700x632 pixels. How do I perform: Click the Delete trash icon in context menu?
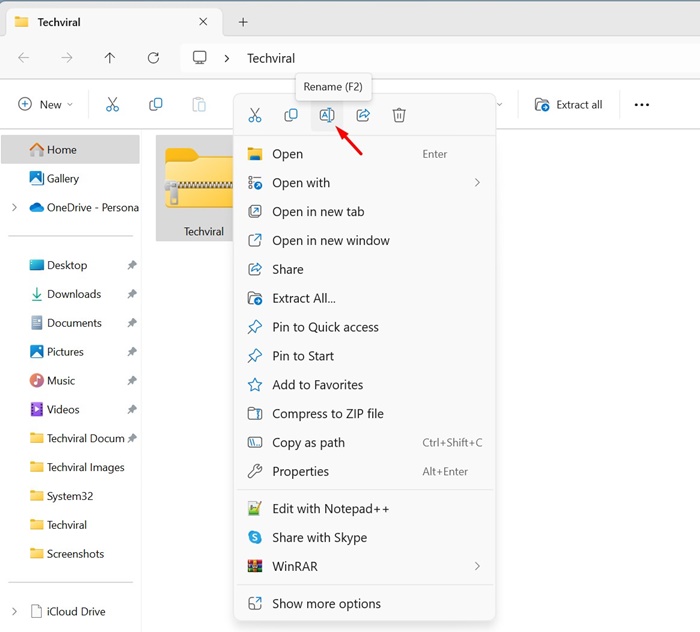coord(399,116)
